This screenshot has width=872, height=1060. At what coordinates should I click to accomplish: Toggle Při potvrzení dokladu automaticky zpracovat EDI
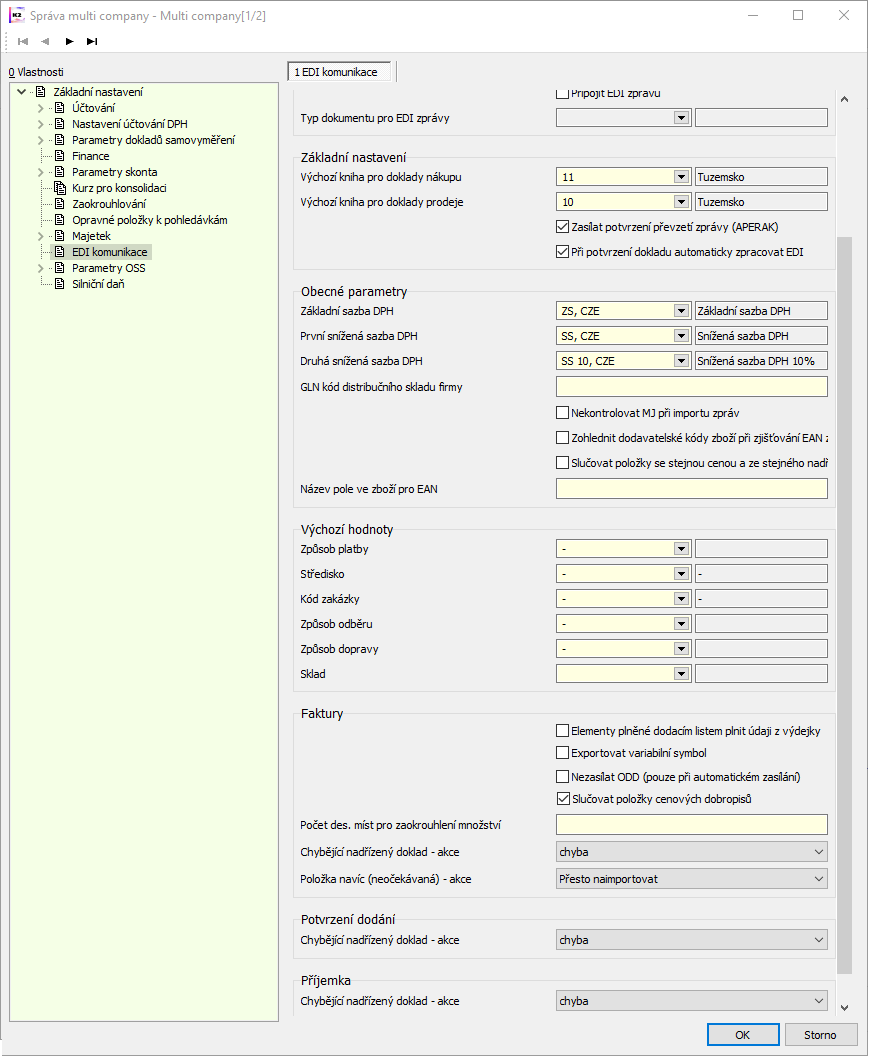tap(562, 251)
